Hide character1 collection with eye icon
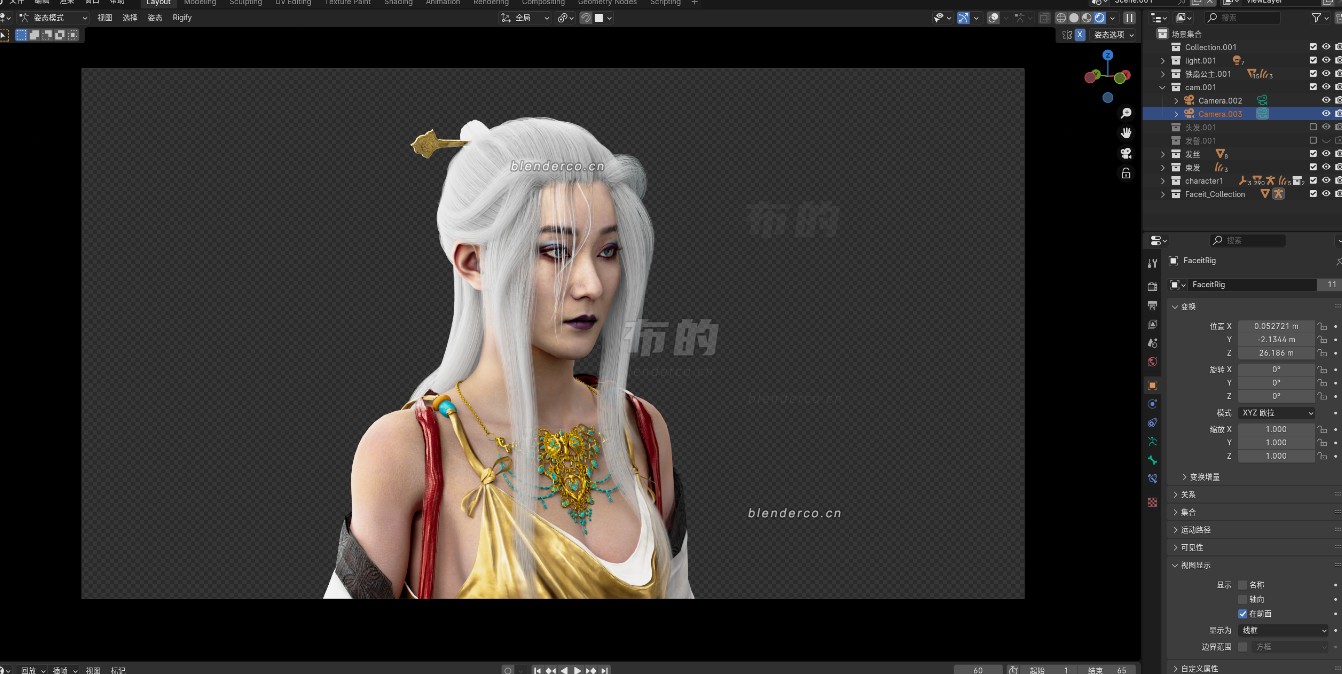Image resolution: width=1342 pixels, height=674 pixels. tap(1326, 181)
